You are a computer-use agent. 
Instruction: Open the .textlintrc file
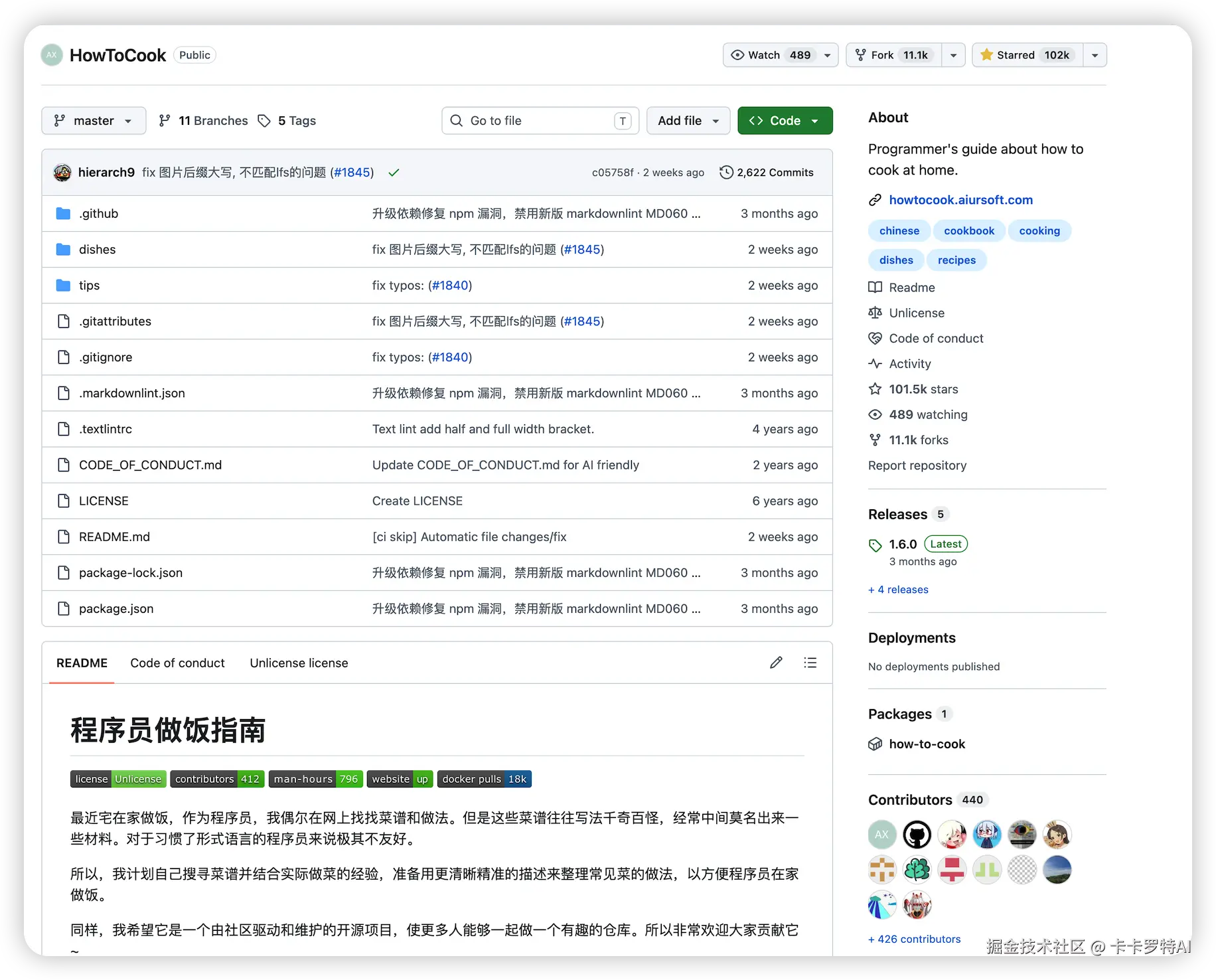106,429
